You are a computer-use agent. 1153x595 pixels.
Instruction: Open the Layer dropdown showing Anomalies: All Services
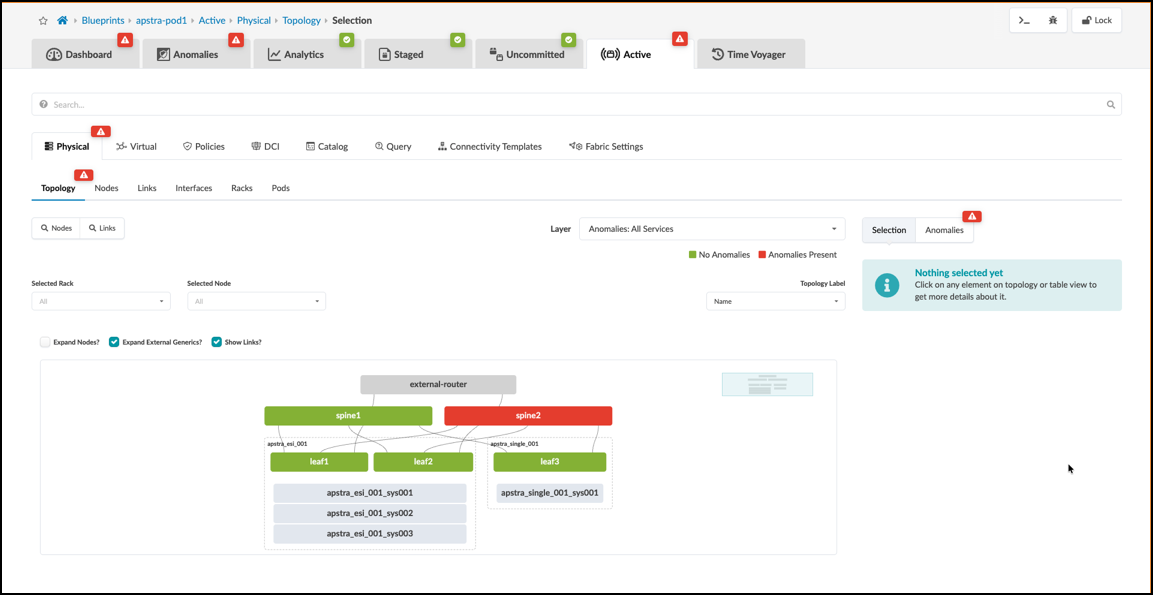click(712, 229)
